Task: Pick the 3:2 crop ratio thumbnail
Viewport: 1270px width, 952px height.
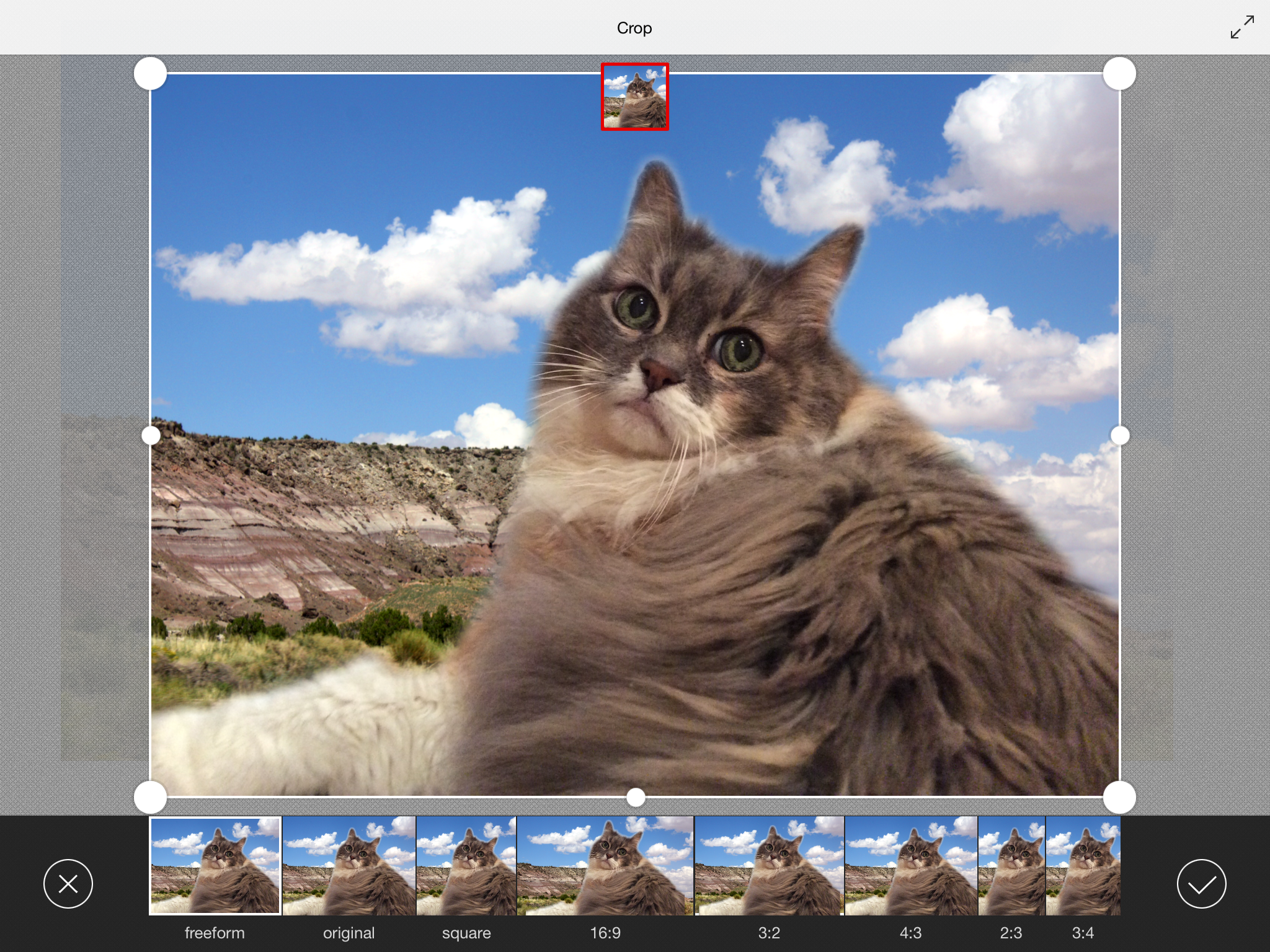Action: click(770, 866)
